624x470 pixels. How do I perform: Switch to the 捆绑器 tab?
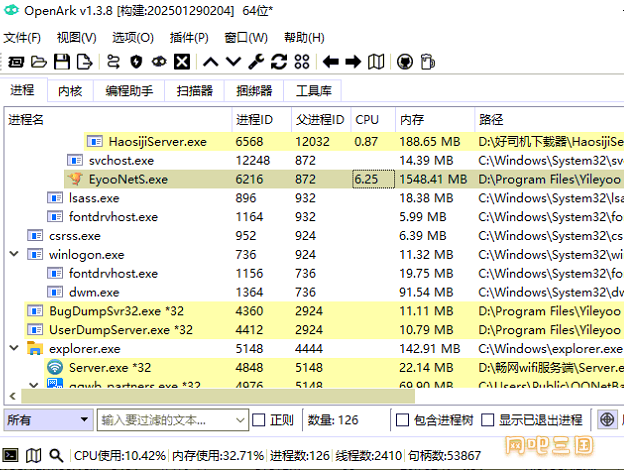(254, 91)
